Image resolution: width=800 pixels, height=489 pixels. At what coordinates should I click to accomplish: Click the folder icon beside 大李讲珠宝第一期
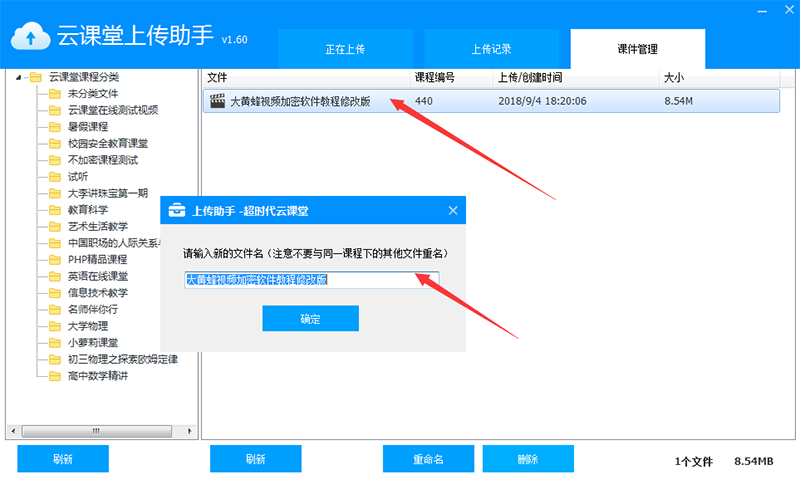pyautogui.click(x=55, y=193)
